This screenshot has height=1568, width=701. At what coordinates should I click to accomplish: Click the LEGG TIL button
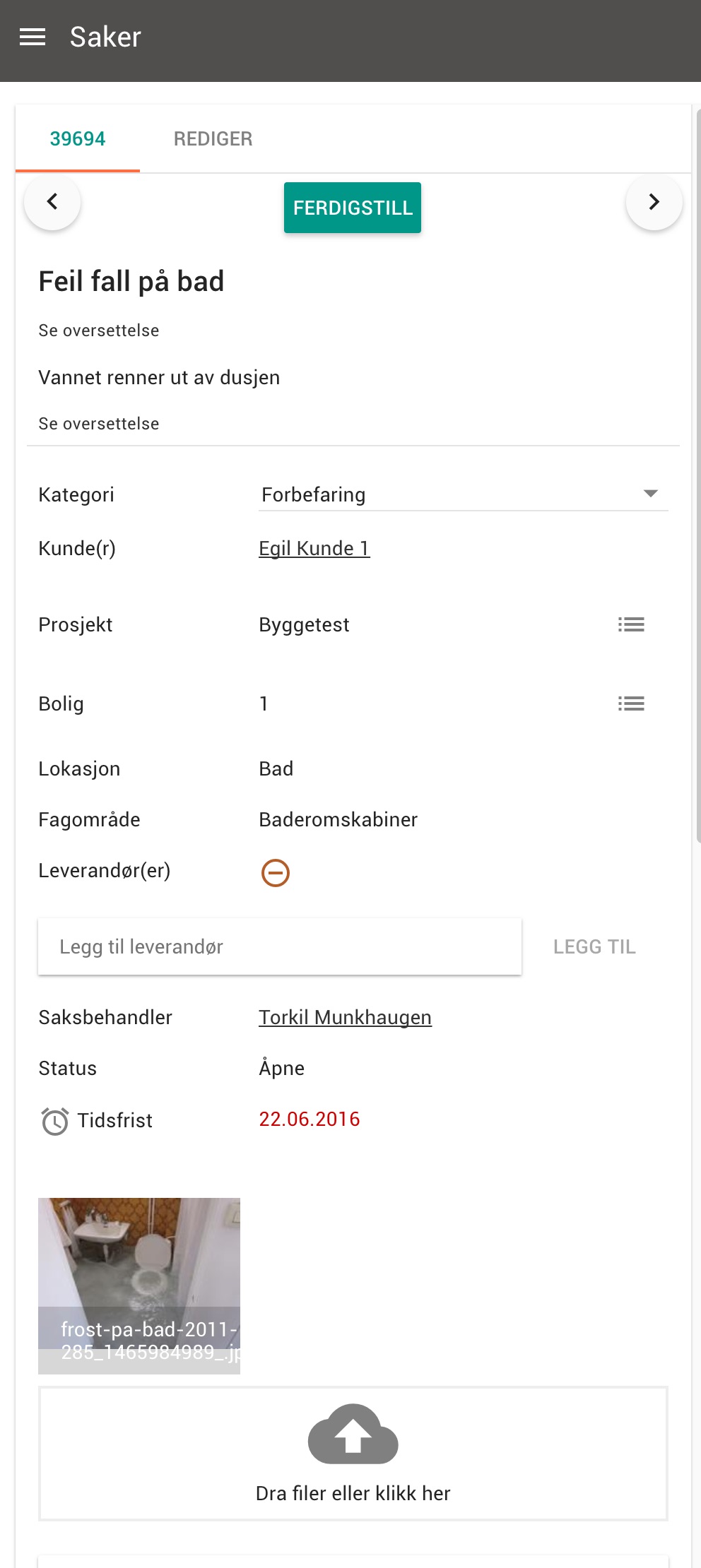click(x=595, y=946)
